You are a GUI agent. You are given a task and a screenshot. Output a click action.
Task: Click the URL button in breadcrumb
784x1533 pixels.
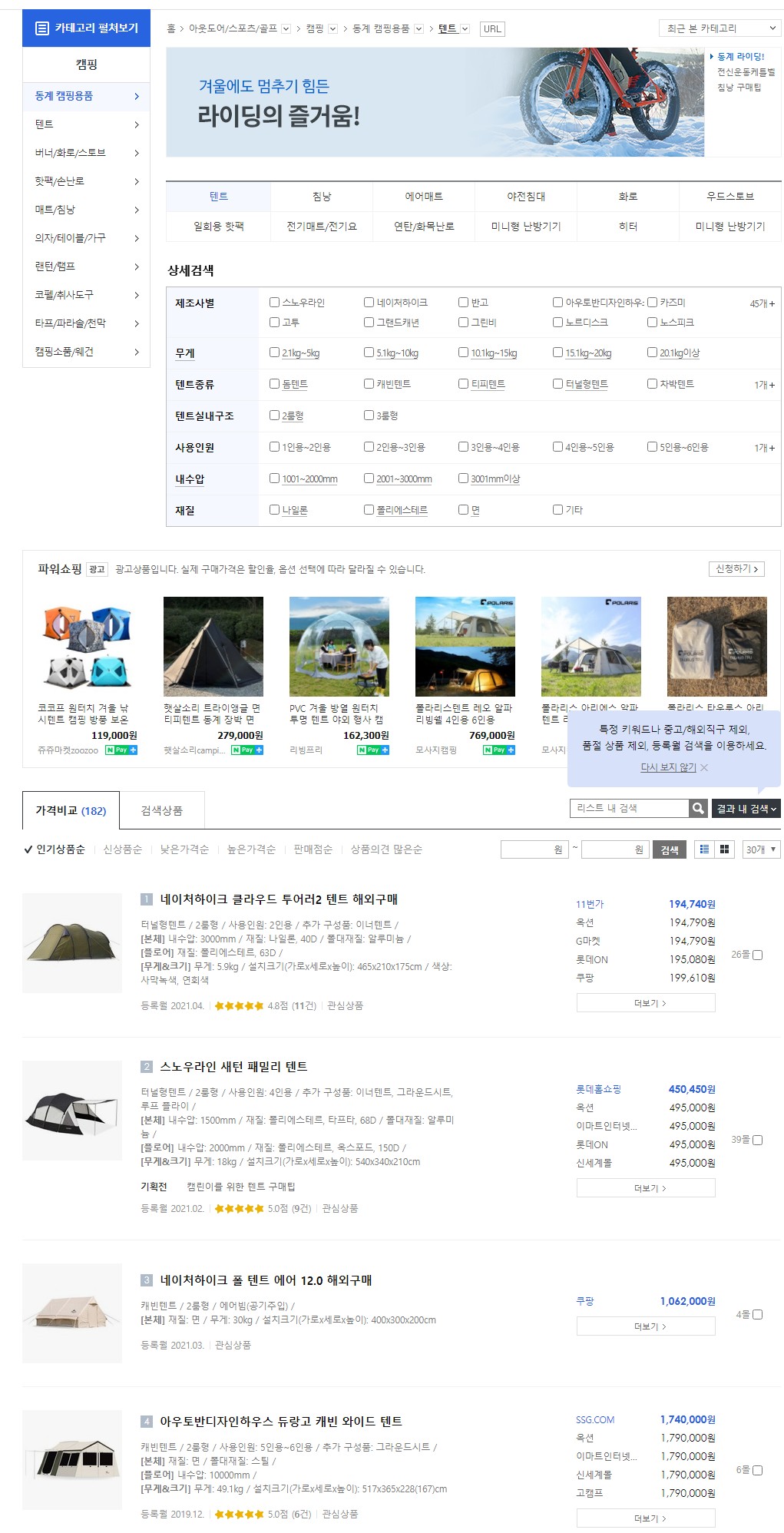pos(492,29)
